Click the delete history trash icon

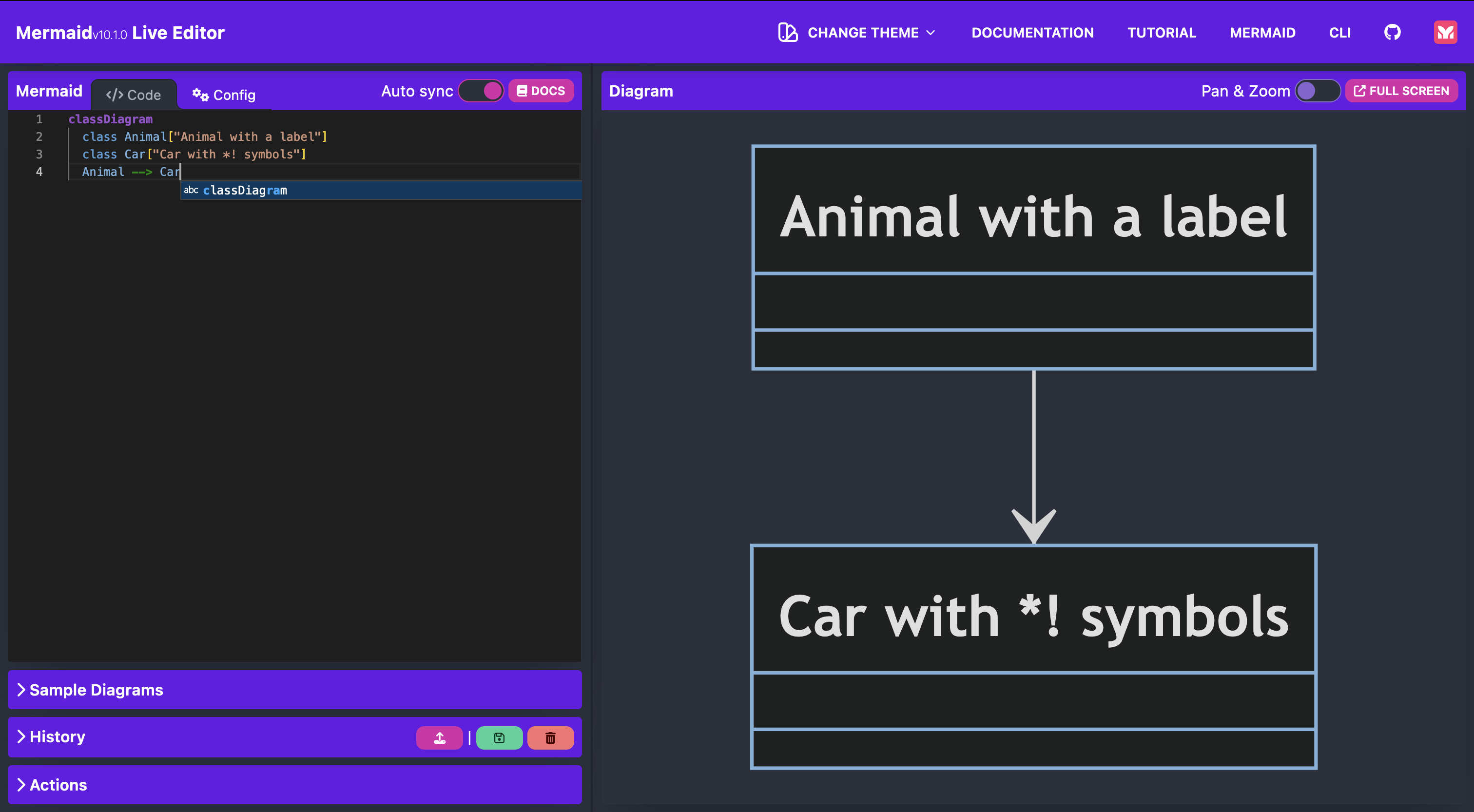pos(550,737)
